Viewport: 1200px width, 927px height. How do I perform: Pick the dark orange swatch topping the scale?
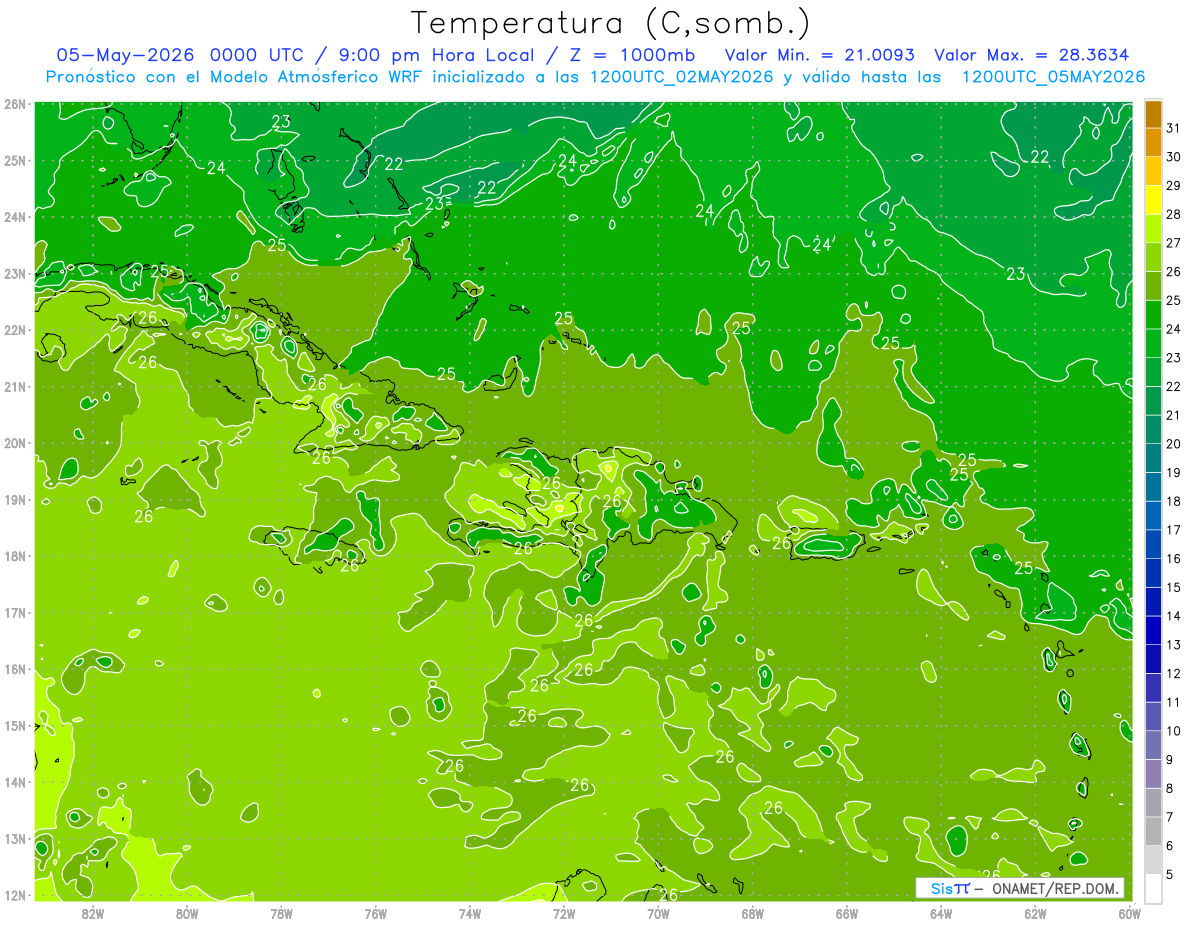pos(1153,114)
